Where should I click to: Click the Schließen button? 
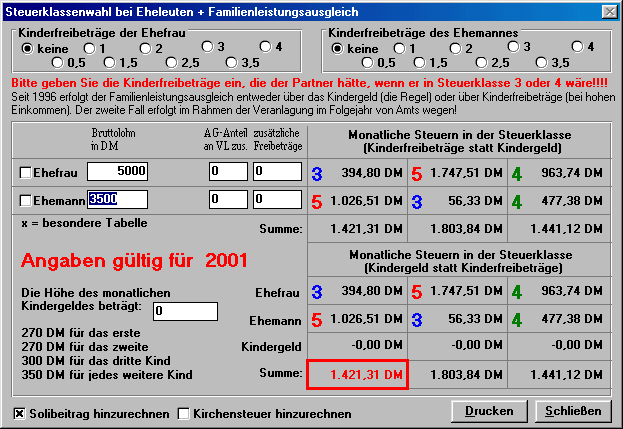(x=573, y=411)
